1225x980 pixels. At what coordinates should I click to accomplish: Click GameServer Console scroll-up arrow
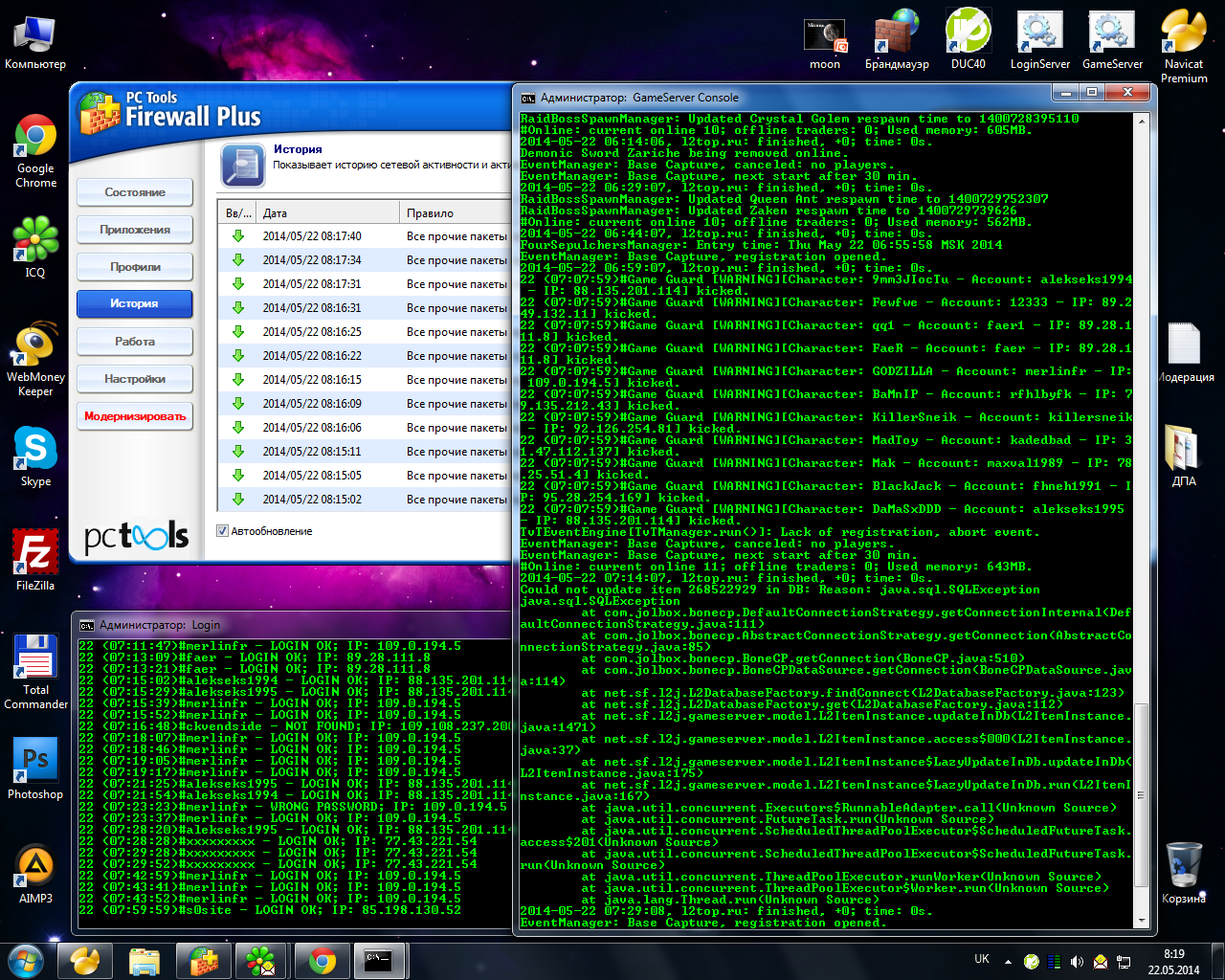[1141, 121]
